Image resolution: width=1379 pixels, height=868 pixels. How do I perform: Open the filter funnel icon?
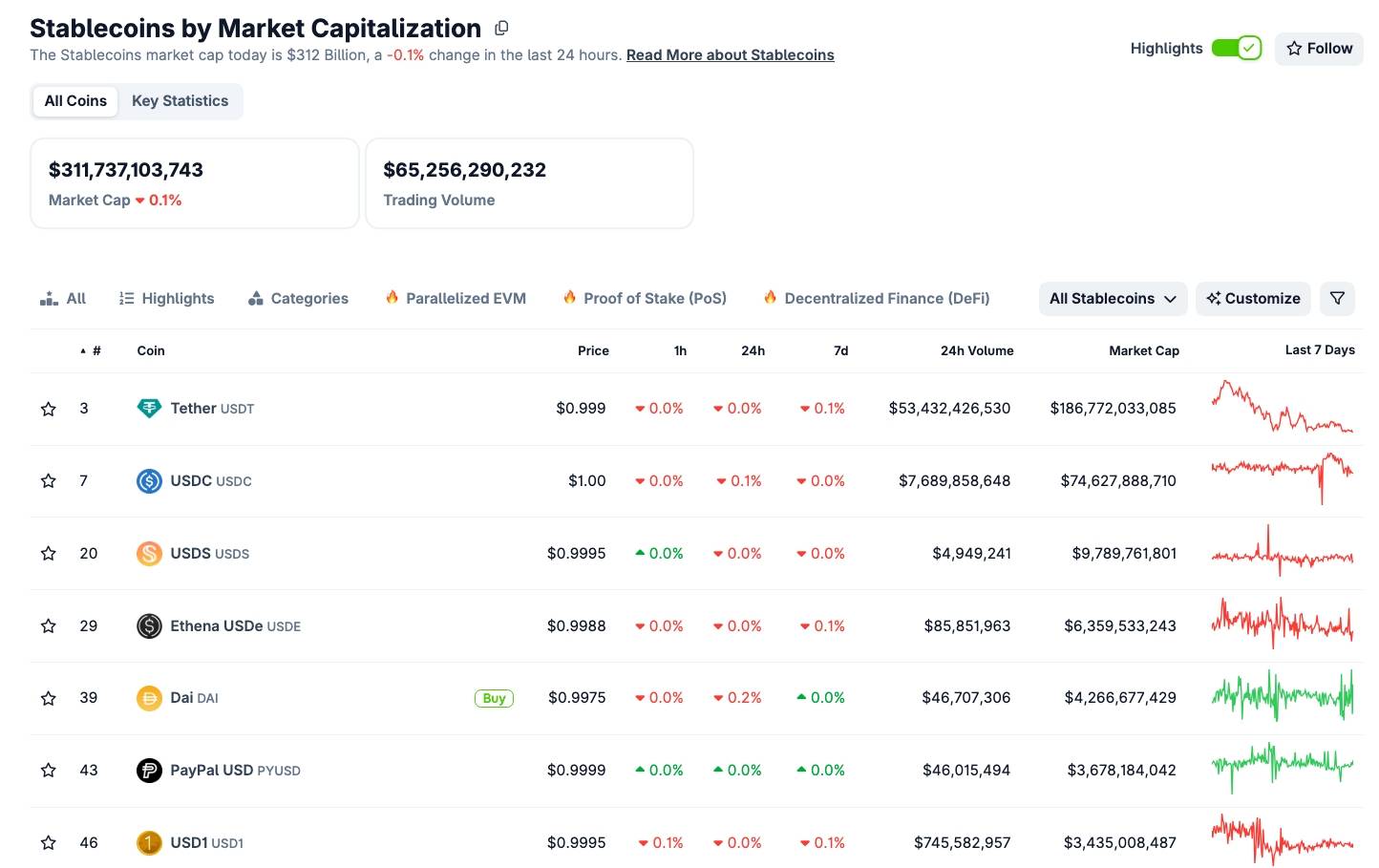[1337, 299]
